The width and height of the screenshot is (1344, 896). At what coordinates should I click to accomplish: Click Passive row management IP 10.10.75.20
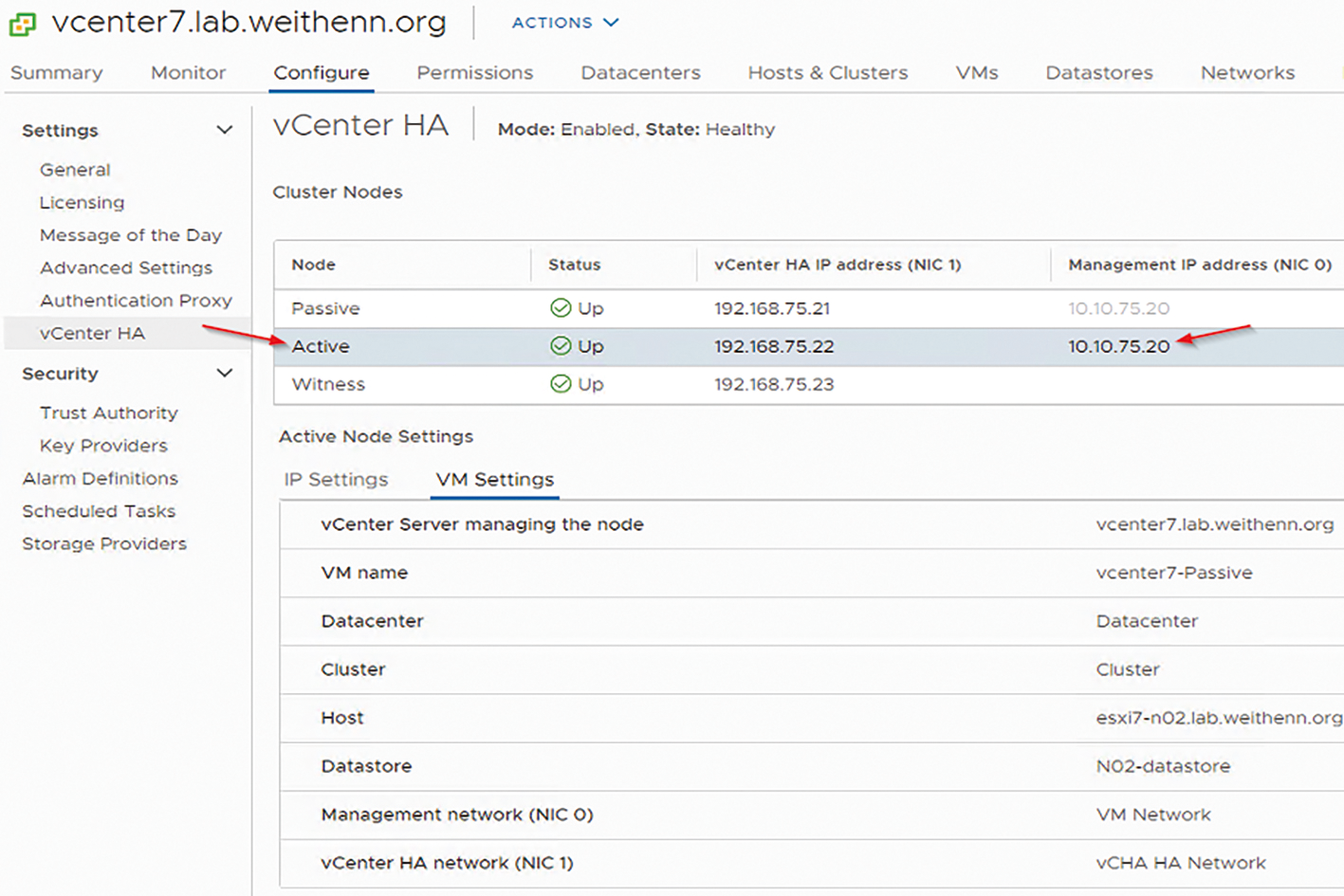(x=1119, y=308)
